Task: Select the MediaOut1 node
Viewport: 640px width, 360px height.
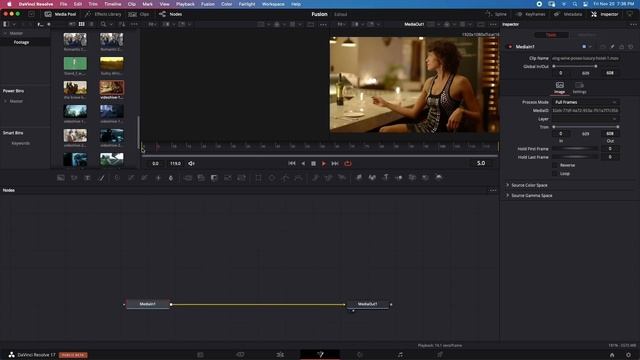Action: [x=368, y=304]
